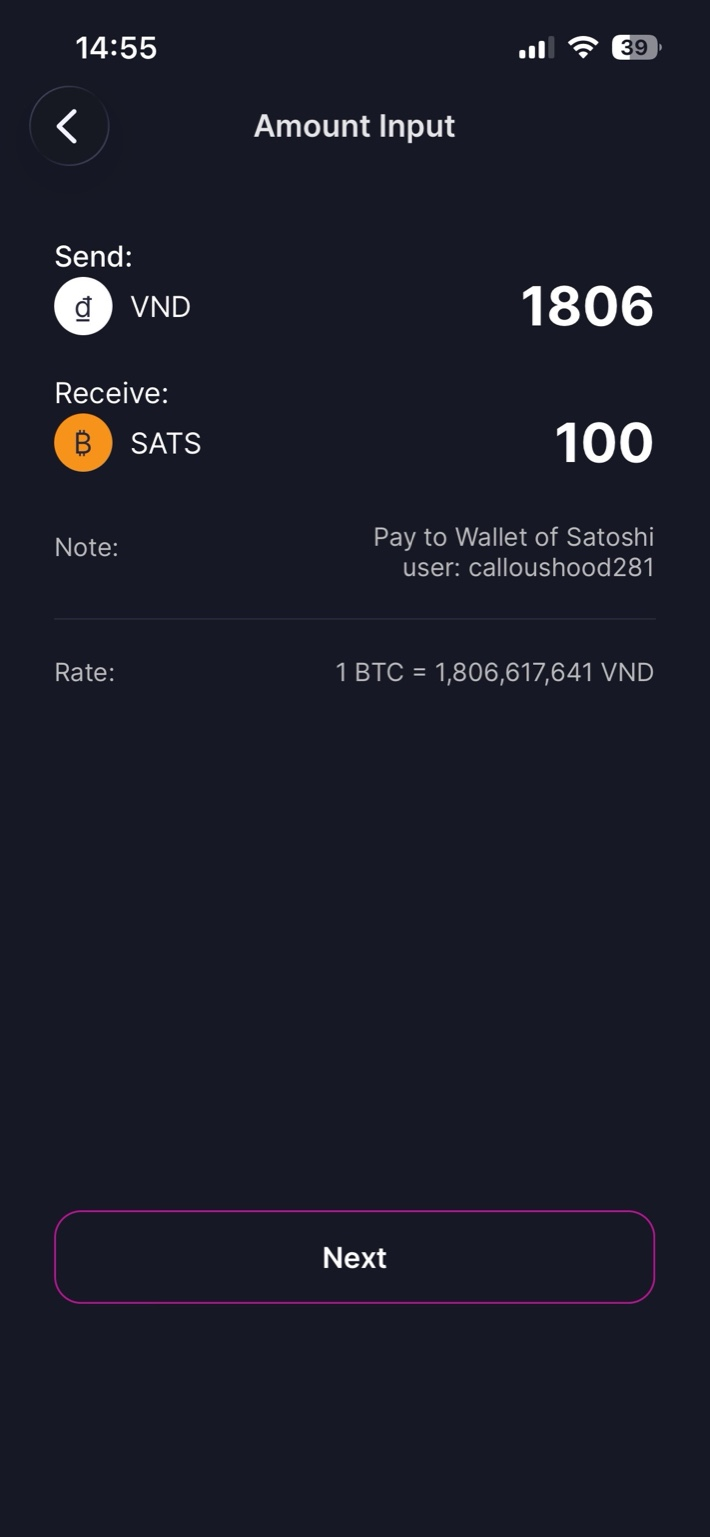710x1537 pixels.
Task: Edit the 1806 send amount
Action: tap(587, 306)
